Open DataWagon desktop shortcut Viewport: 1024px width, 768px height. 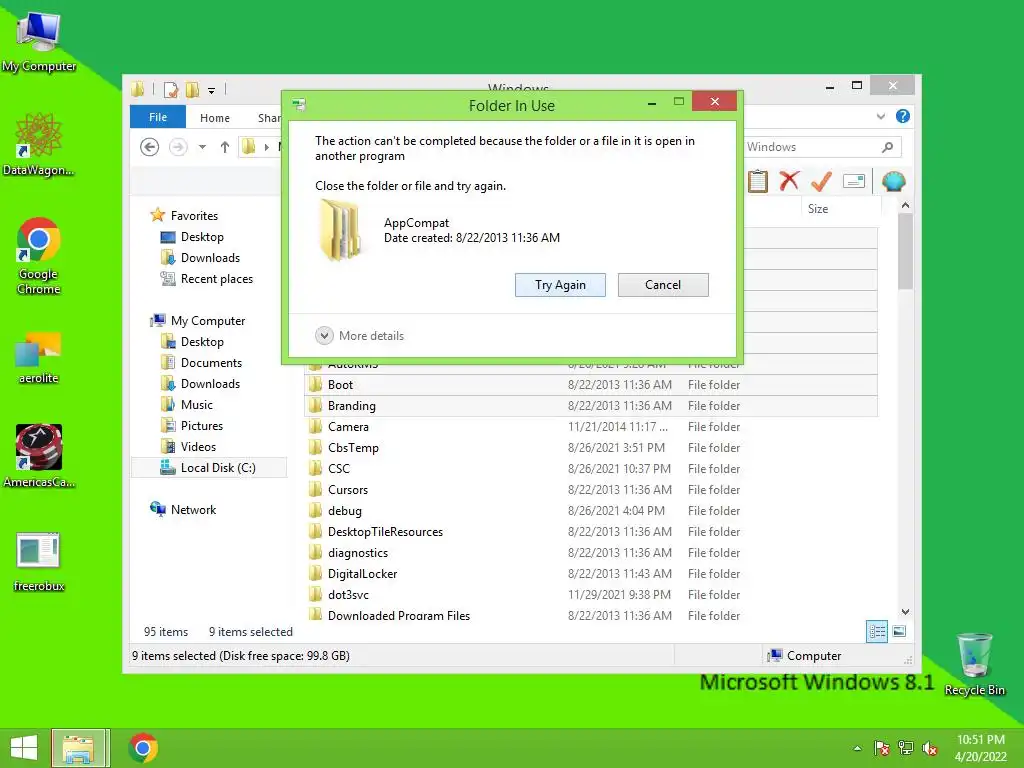click(x=39, y=144)
